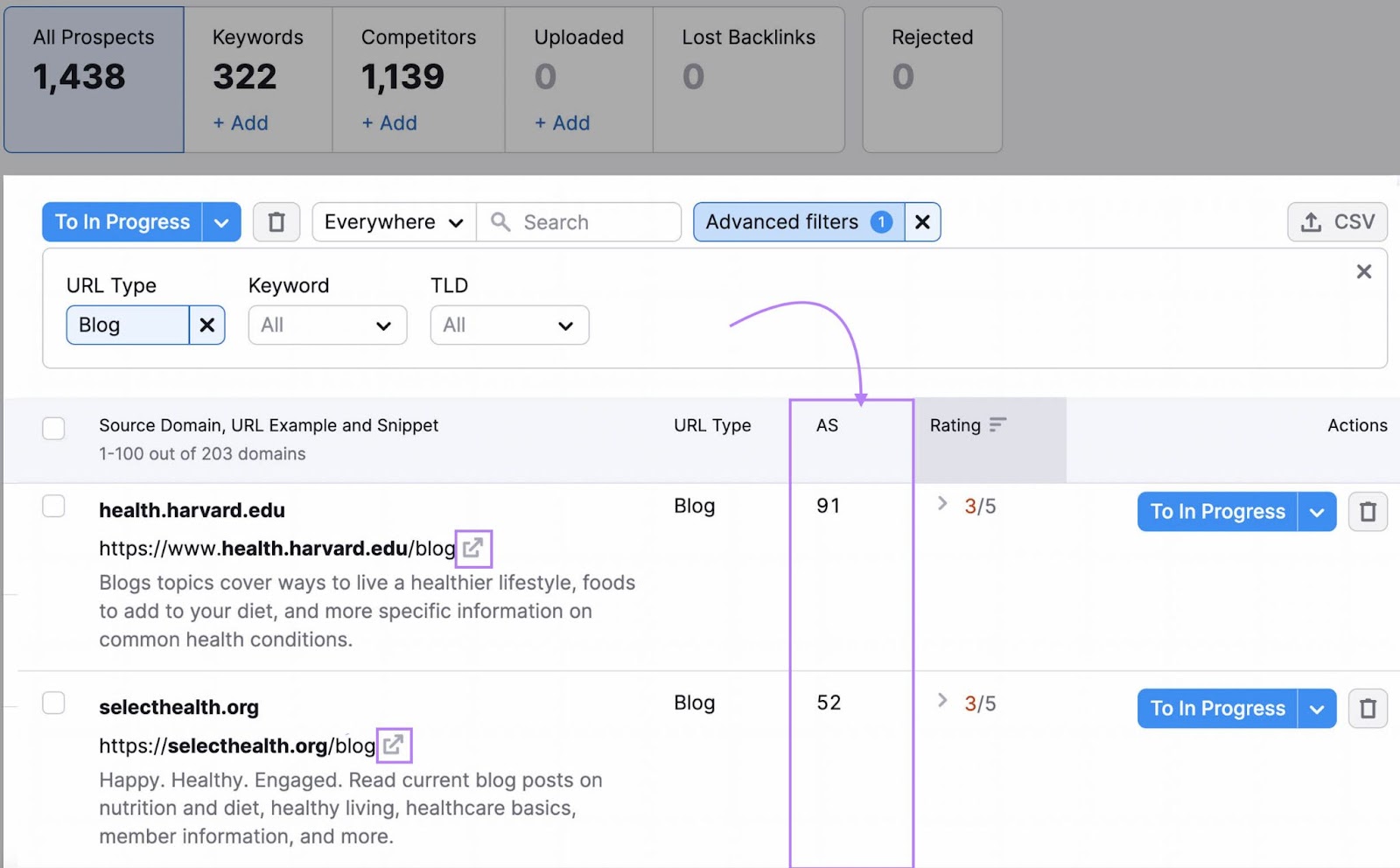
Task: Check the selecthealth.org row checkbox
Action: point(53,703)
